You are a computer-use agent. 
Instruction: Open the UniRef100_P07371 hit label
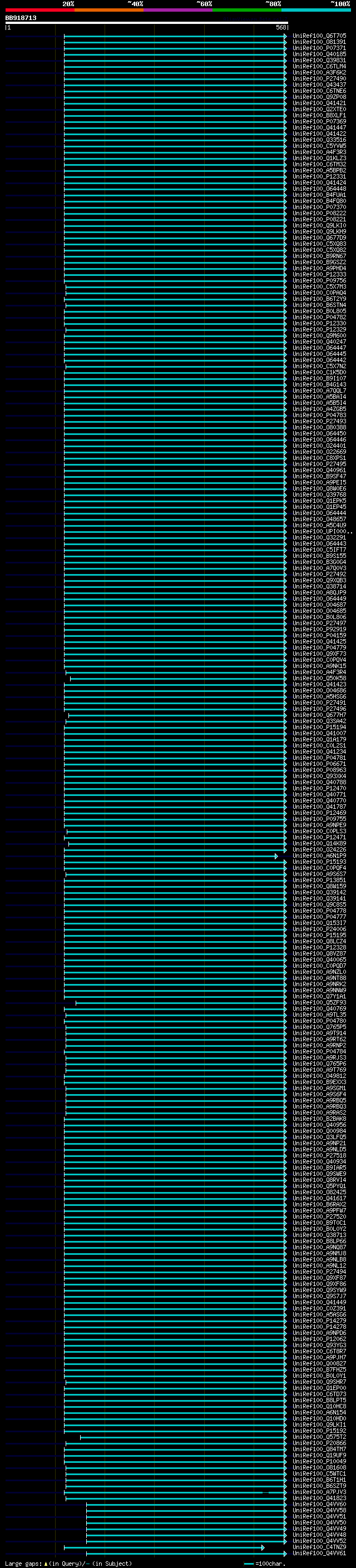[319, 48]
